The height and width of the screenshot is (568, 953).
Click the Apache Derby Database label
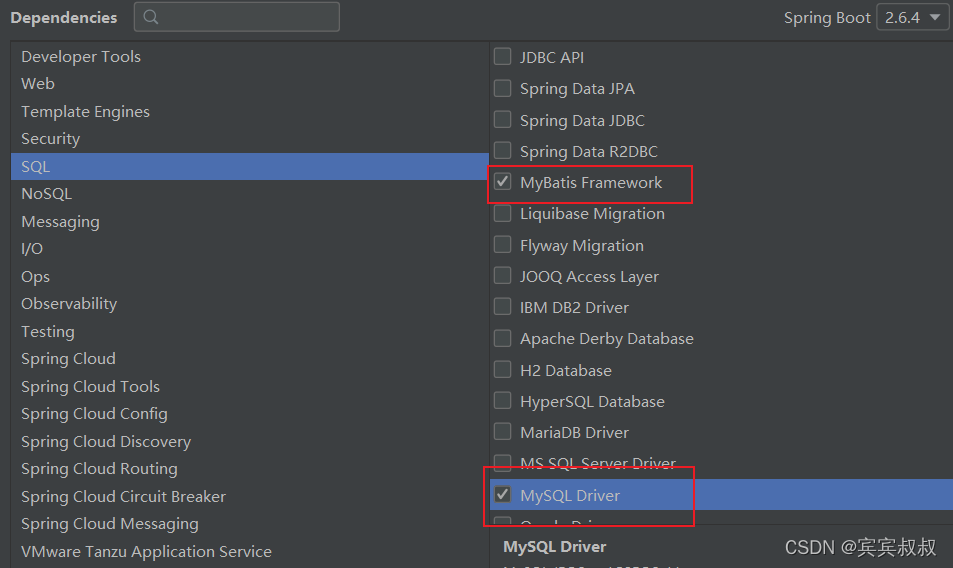point(607,339)
